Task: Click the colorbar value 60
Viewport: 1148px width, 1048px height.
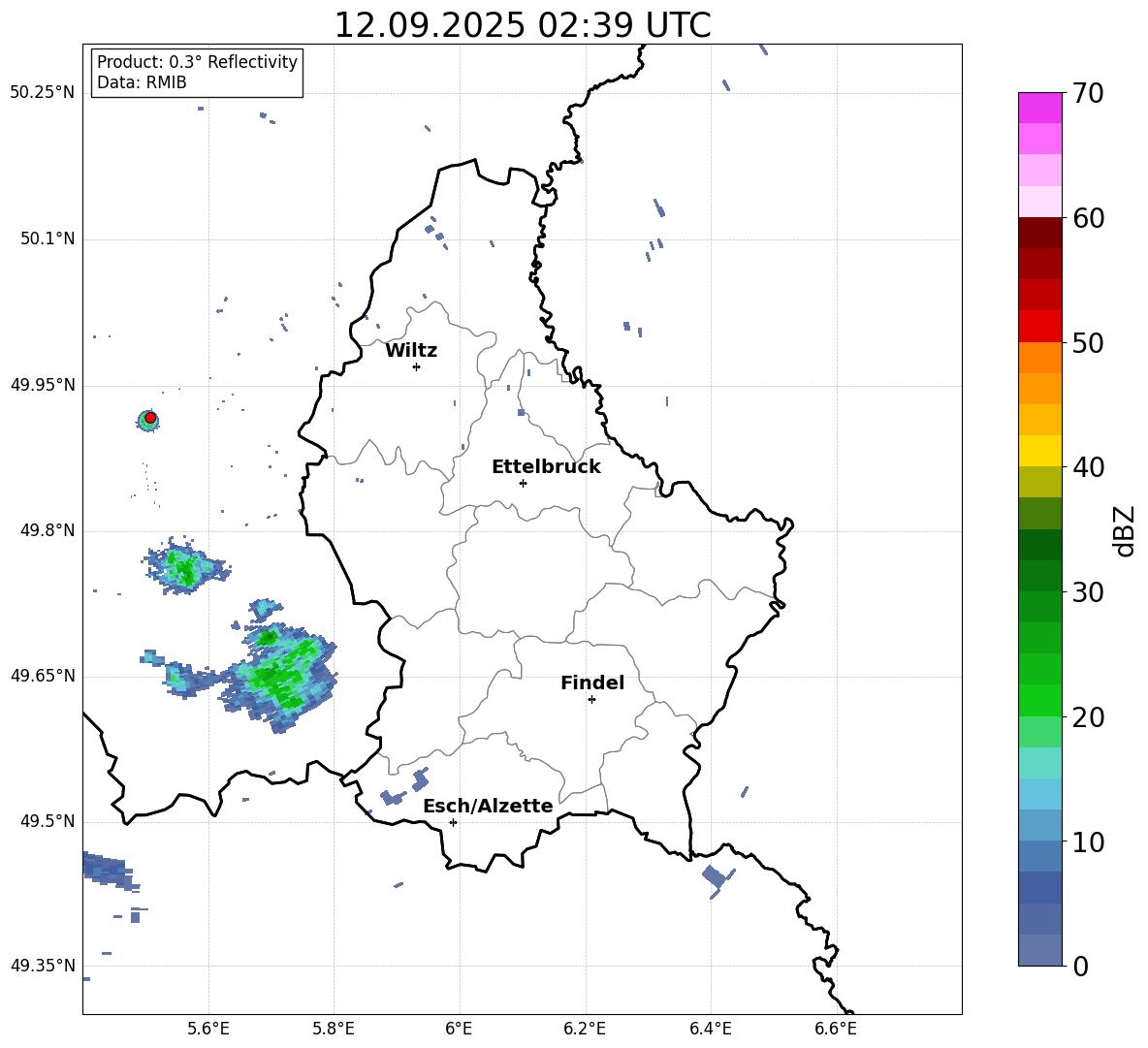Action: 1088,218
